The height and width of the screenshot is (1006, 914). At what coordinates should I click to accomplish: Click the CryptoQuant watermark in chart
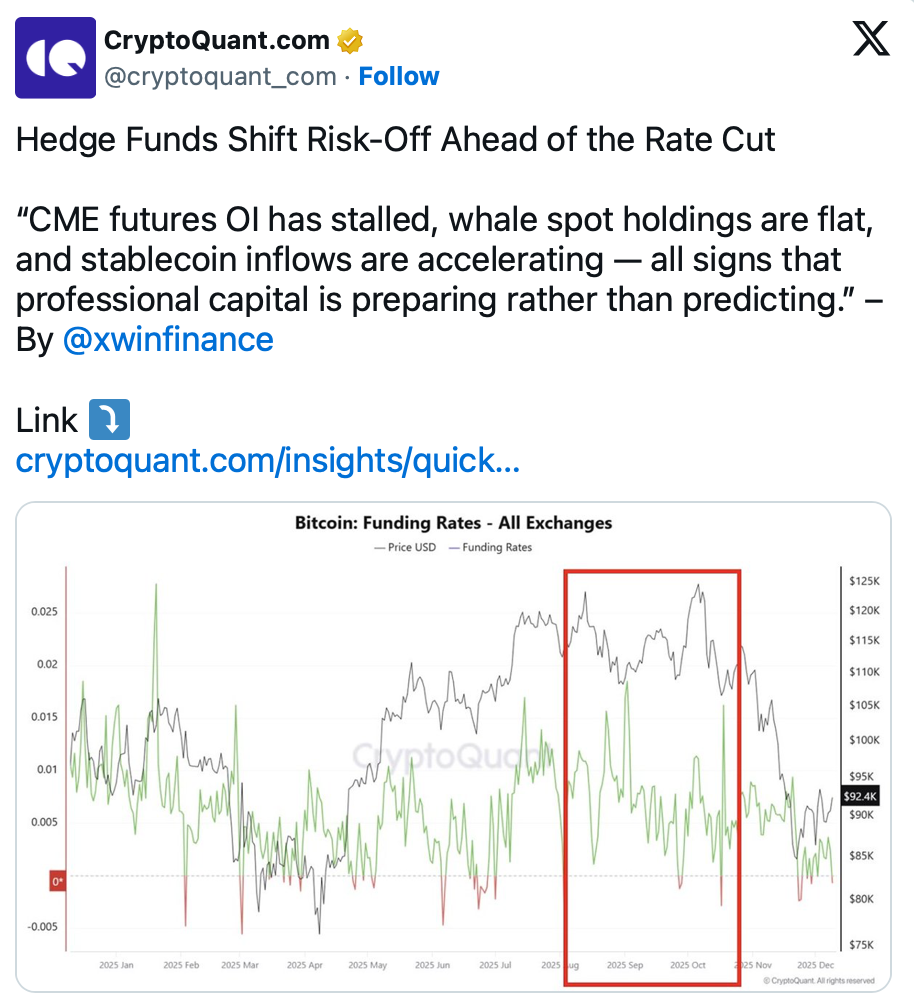tap(432, 754)
